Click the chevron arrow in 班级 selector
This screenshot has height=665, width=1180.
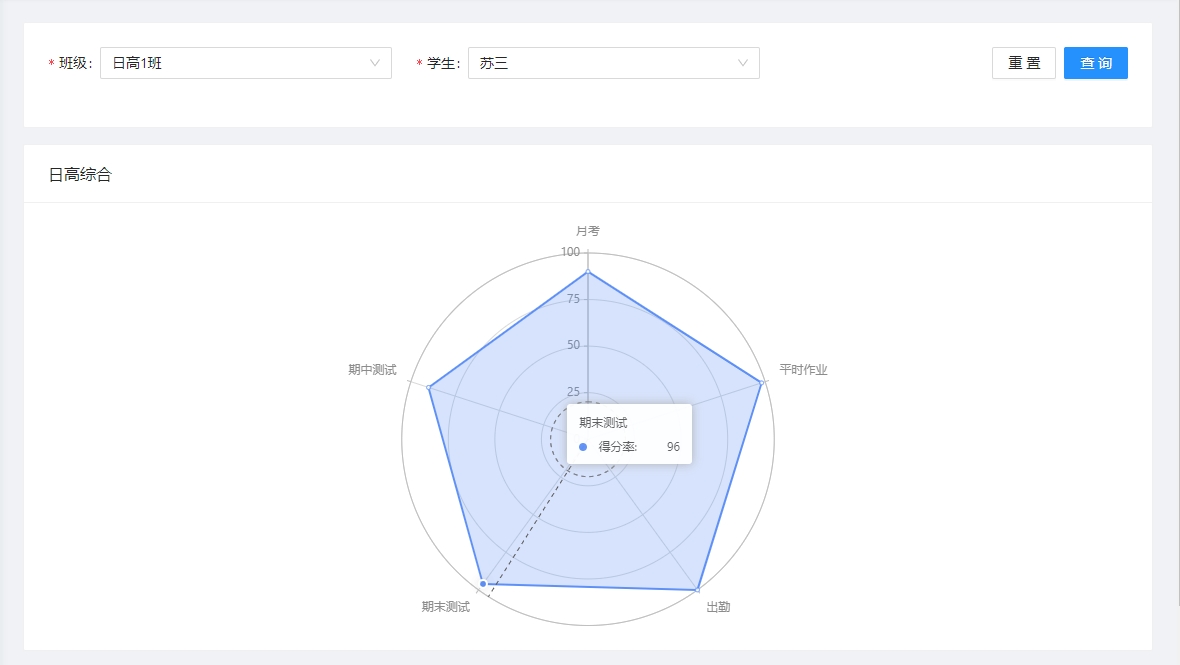[375, 63]
